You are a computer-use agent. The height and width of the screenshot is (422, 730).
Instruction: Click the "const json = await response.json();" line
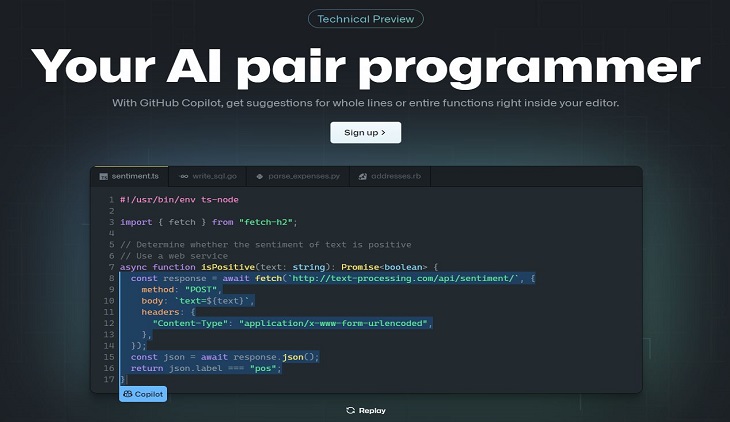[x=225, y=357]
